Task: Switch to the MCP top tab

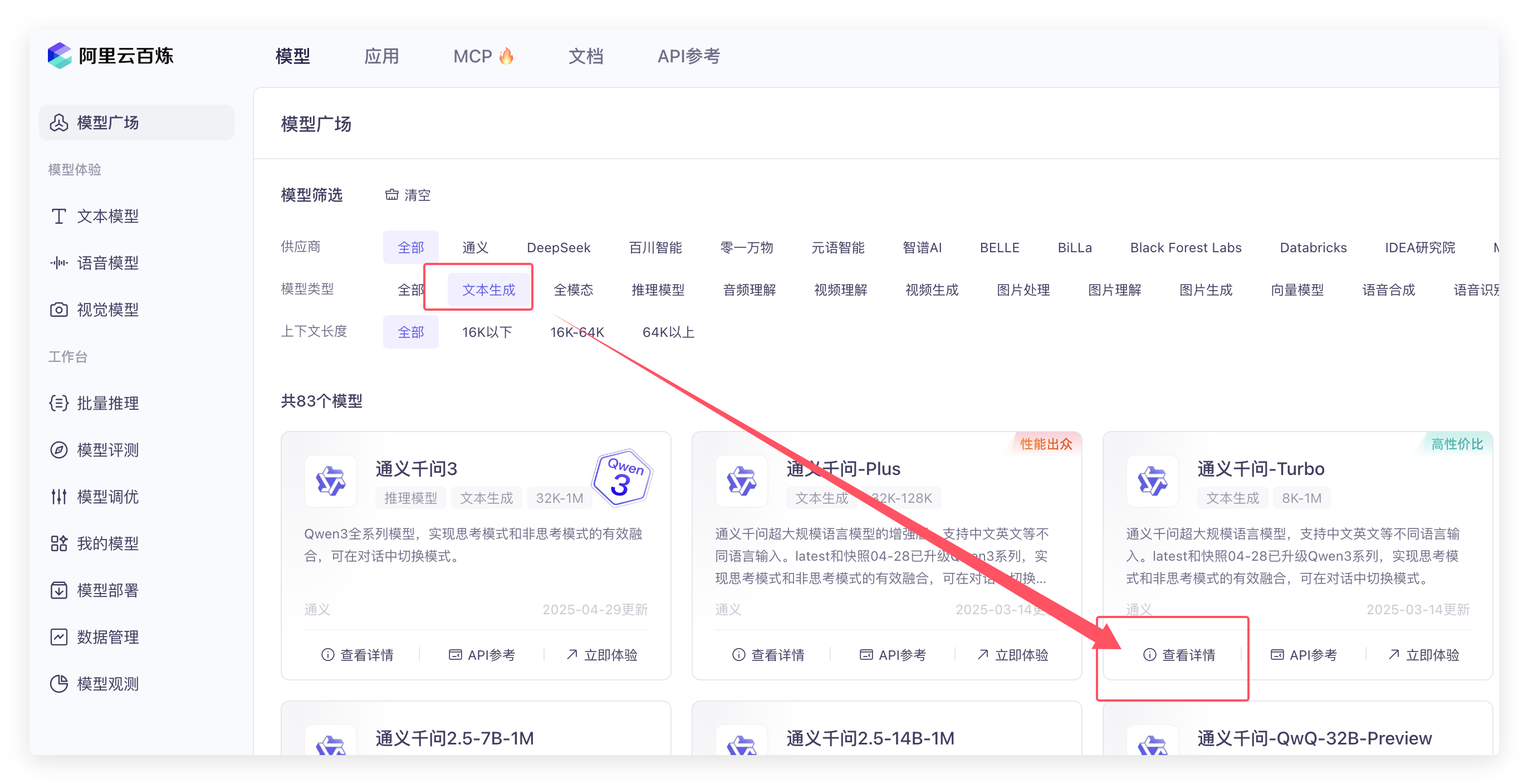Action: point(483,56)
